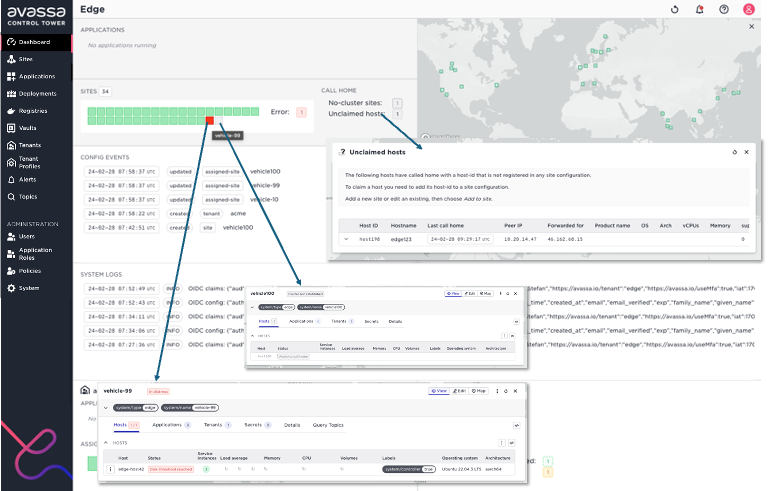Click the Tenant Profiles icon in sidebar
This screenshot has height=491, width=768.
pyautogui.click(x=11, y=163)
